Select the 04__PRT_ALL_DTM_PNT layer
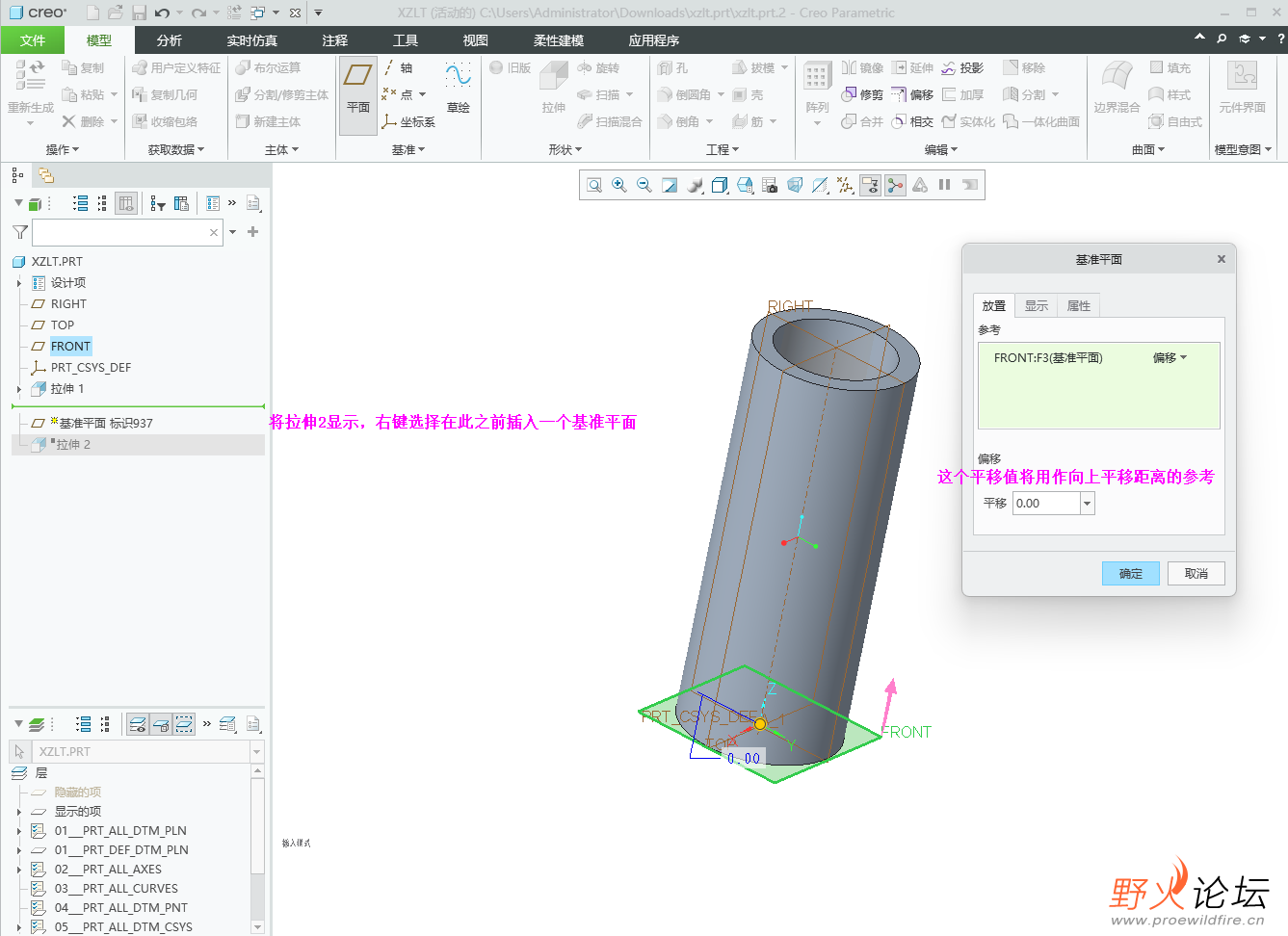Screen dimensions: 1288x936 [120, 908]
